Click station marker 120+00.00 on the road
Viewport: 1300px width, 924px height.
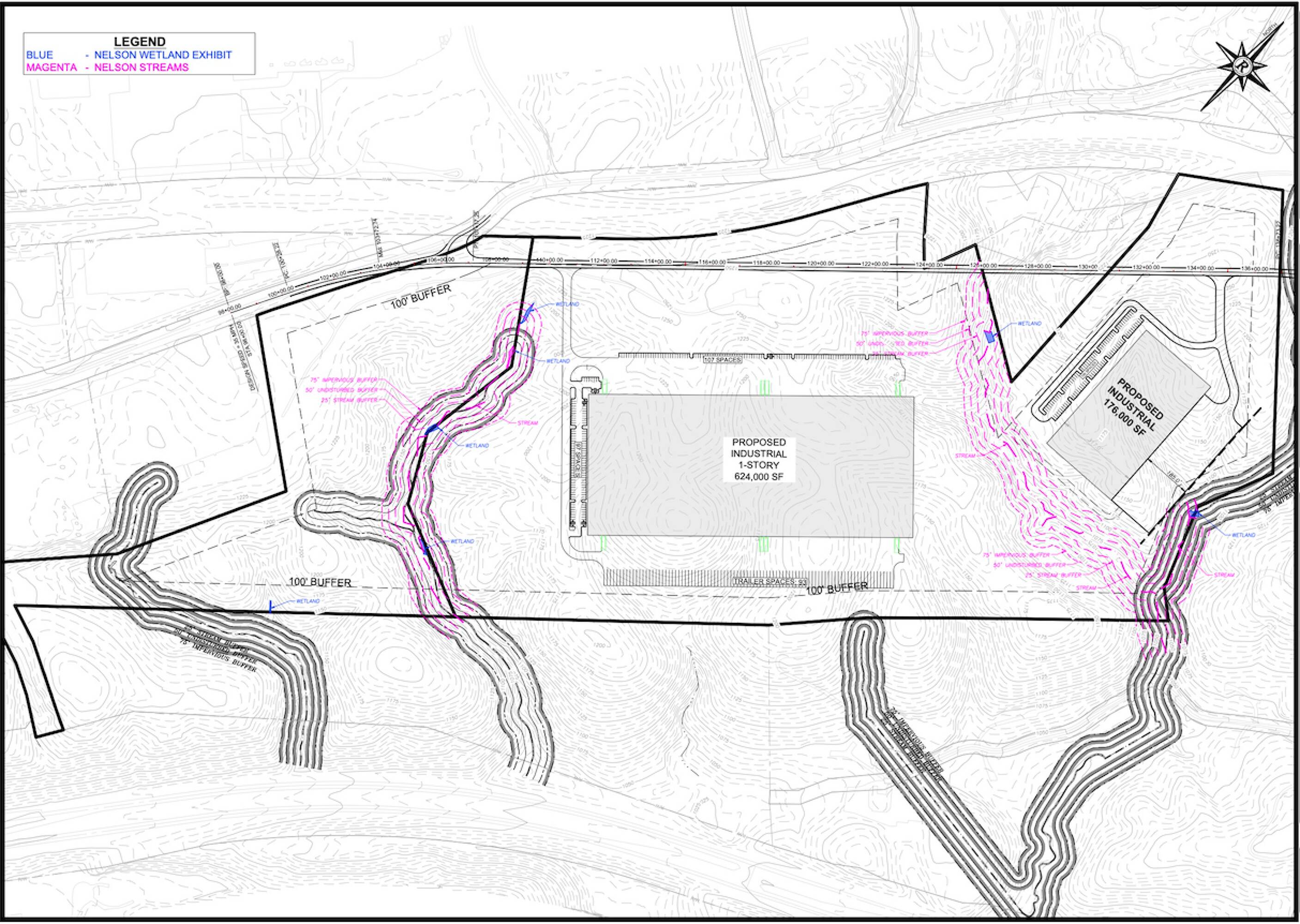click(820, 264)
